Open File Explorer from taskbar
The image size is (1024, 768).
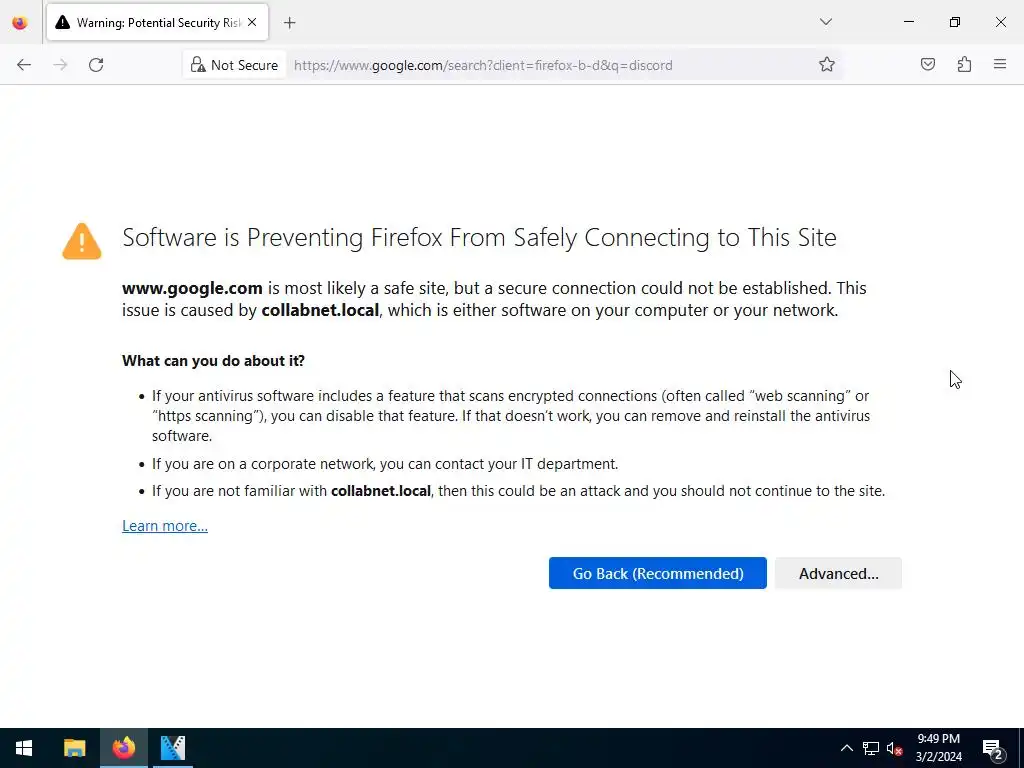(x=75, y=748)
